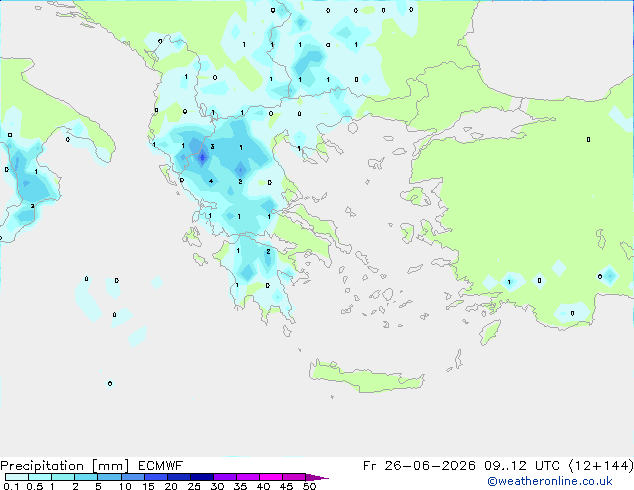
Task: Click the 15 mm legend color swatch
Action: pyautogui.click(x=155, y=477)
